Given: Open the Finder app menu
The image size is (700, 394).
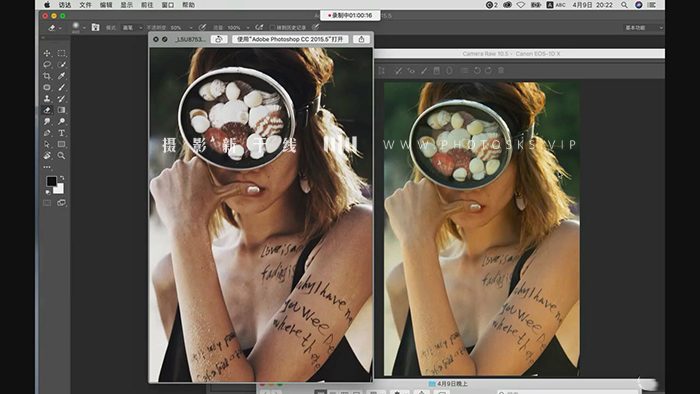Looking at the screenshot, I should pos(65,5).
